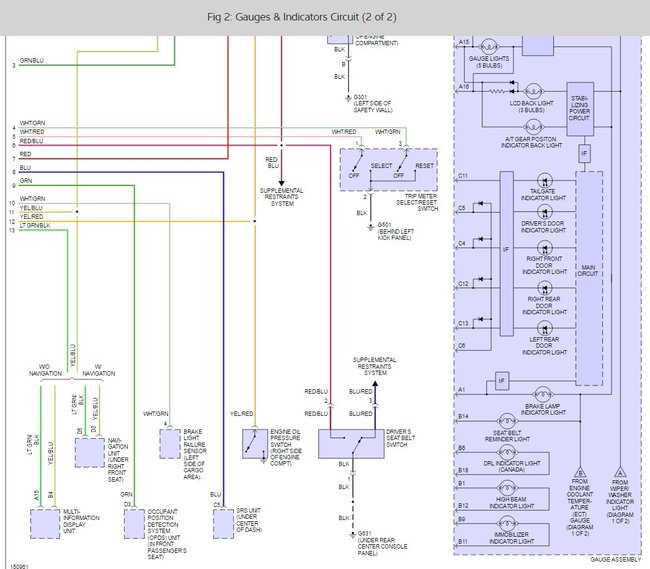Click the left rear door indicator LED symbol
Screen dimensions: 650x569
(544, 329)
